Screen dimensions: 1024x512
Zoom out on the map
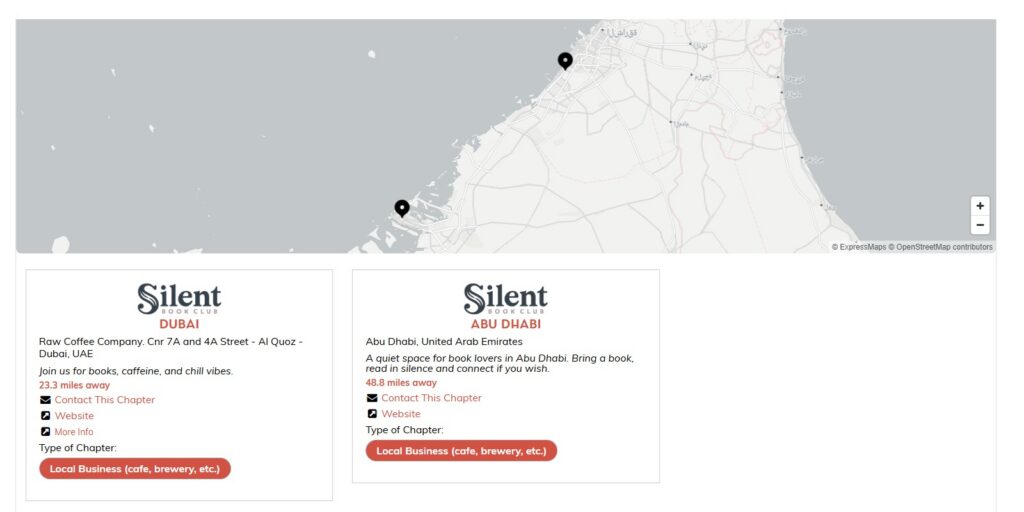pos(980,225)
